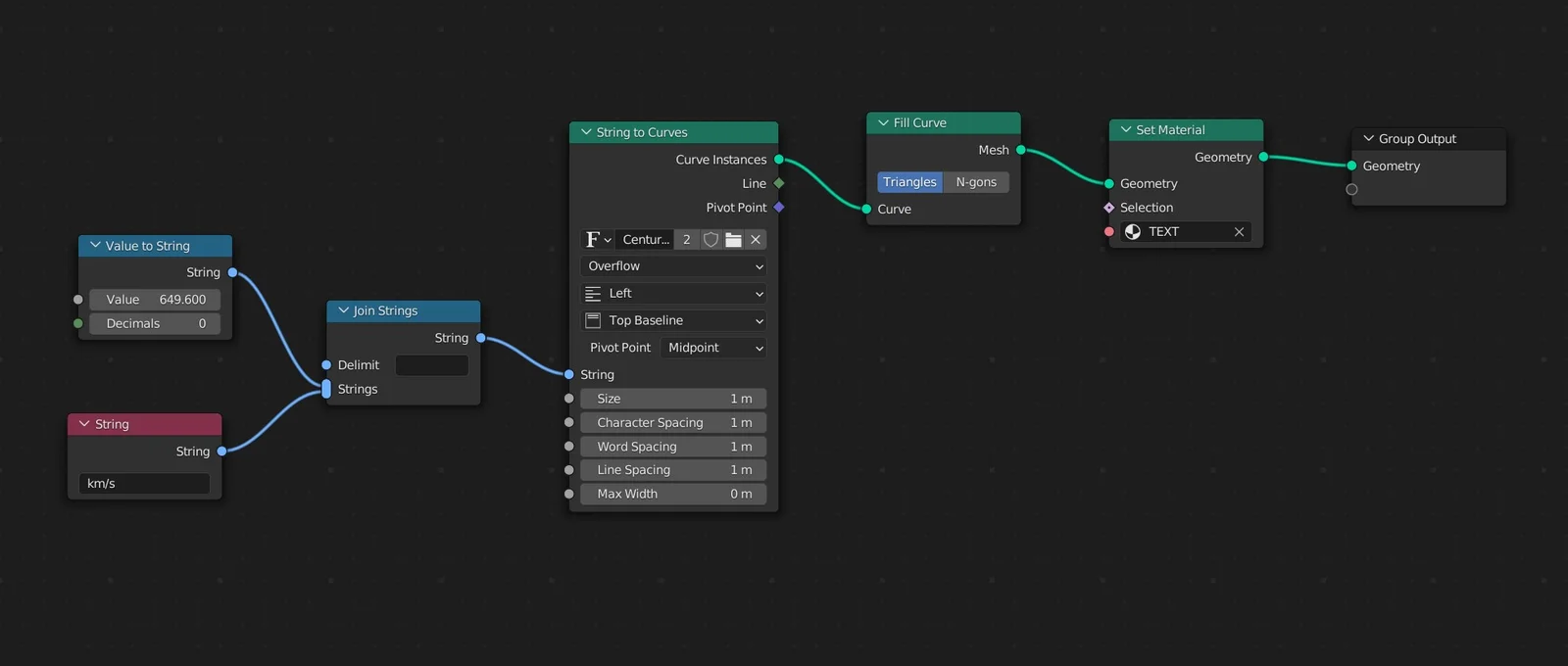The image size is (1568, 666).
Task: Click the Size input socket
Action: pos(569,399)
